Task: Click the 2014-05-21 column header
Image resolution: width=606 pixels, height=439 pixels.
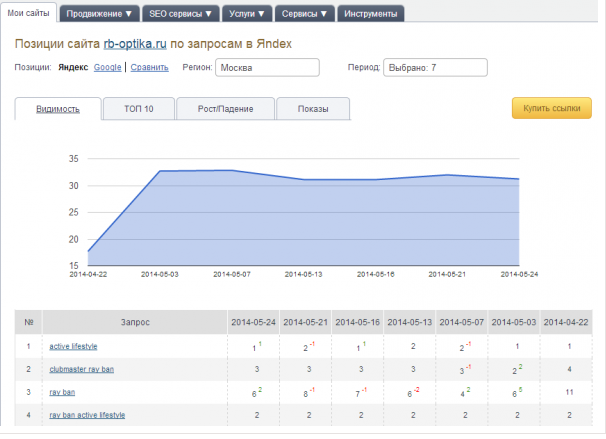Action: pyautogui.click(x=305, y=322)
